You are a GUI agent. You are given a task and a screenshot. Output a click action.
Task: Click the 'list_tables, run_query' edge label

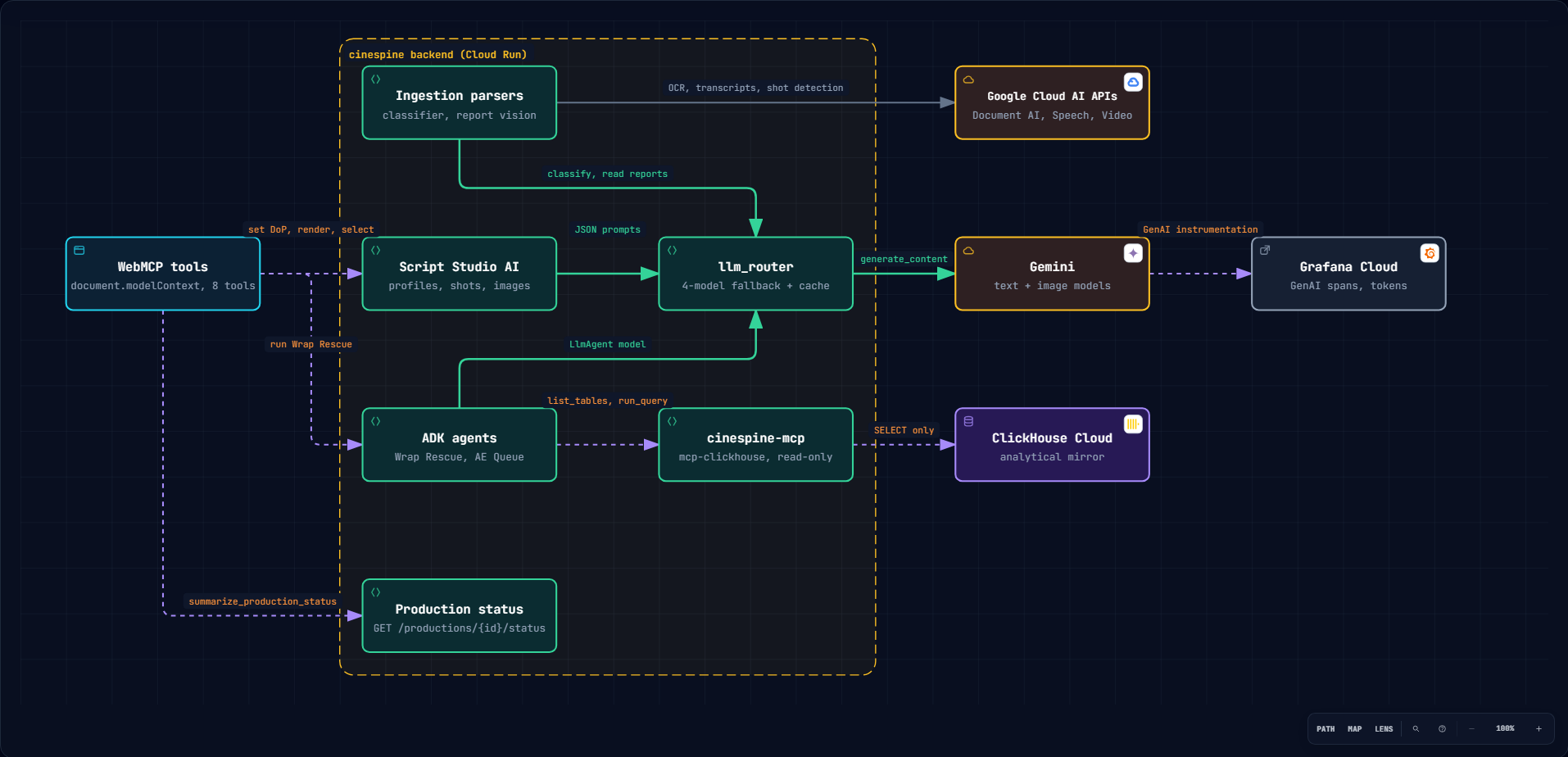pyautogui.click(x=607, y=401)
